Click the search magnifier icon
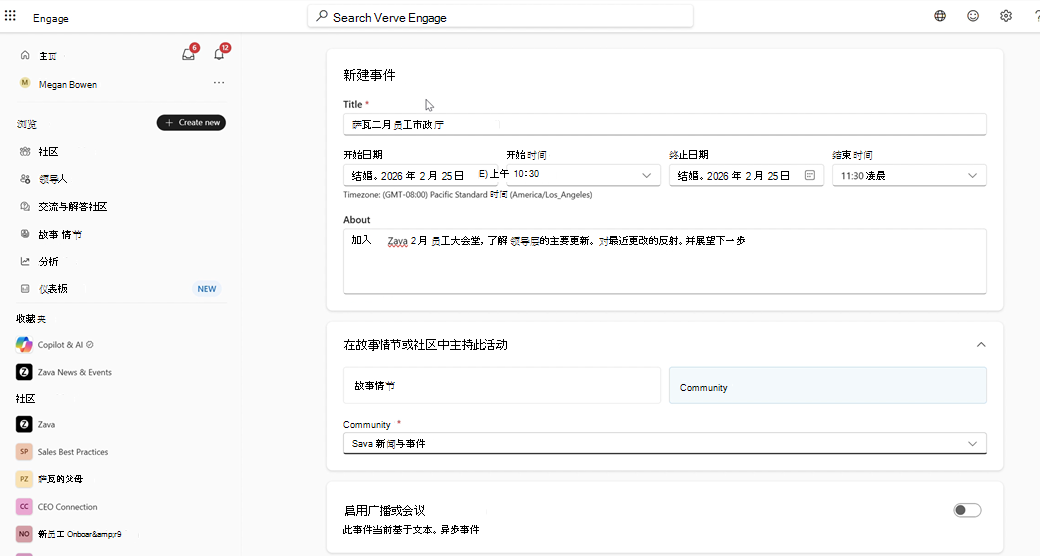The width and height of the screenshot is (1040, 556). (x=322, y=16)
